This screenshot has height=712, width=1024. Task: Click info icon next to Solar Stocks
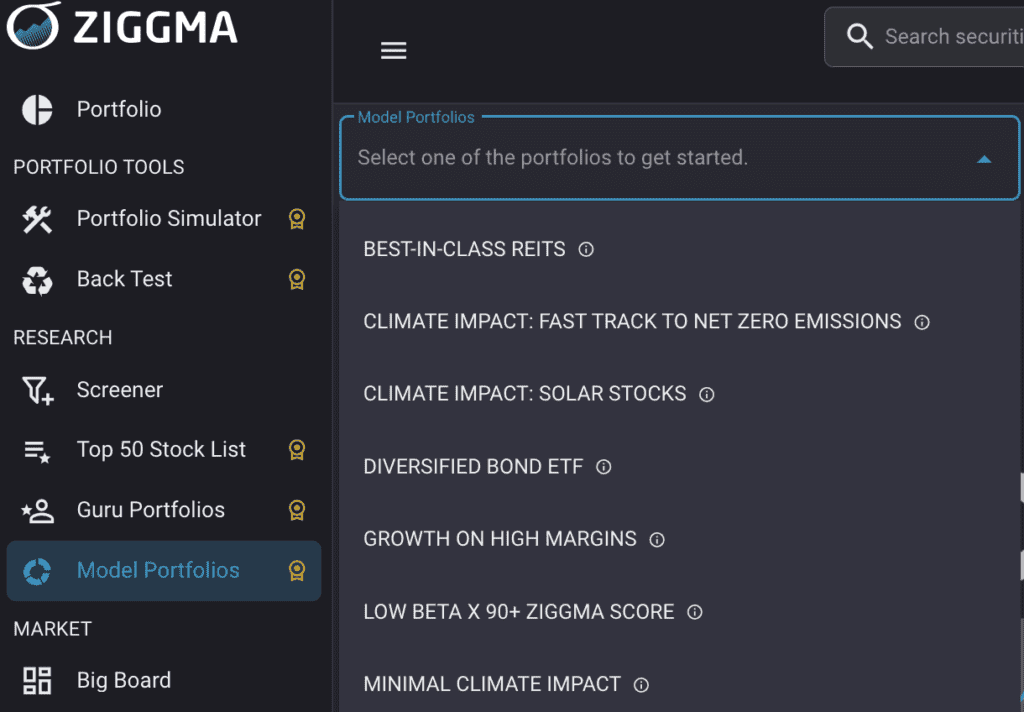coord(707,395)
